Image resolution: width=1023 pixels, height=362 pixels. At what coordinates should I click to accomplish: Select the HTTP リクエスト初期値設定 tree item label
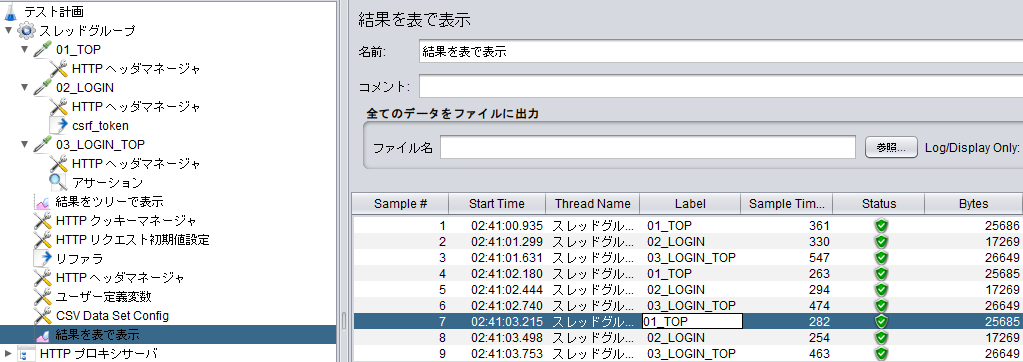[132, 239]
